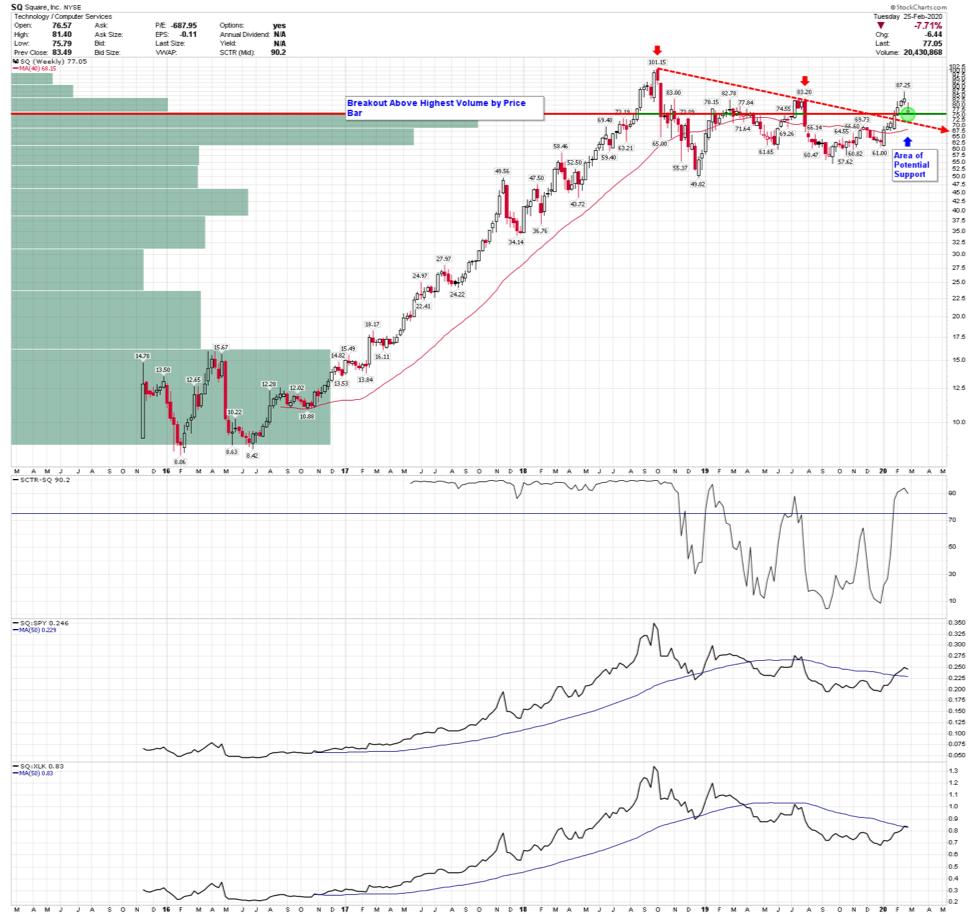Select the Area of Potential Support label

[910, 165]
